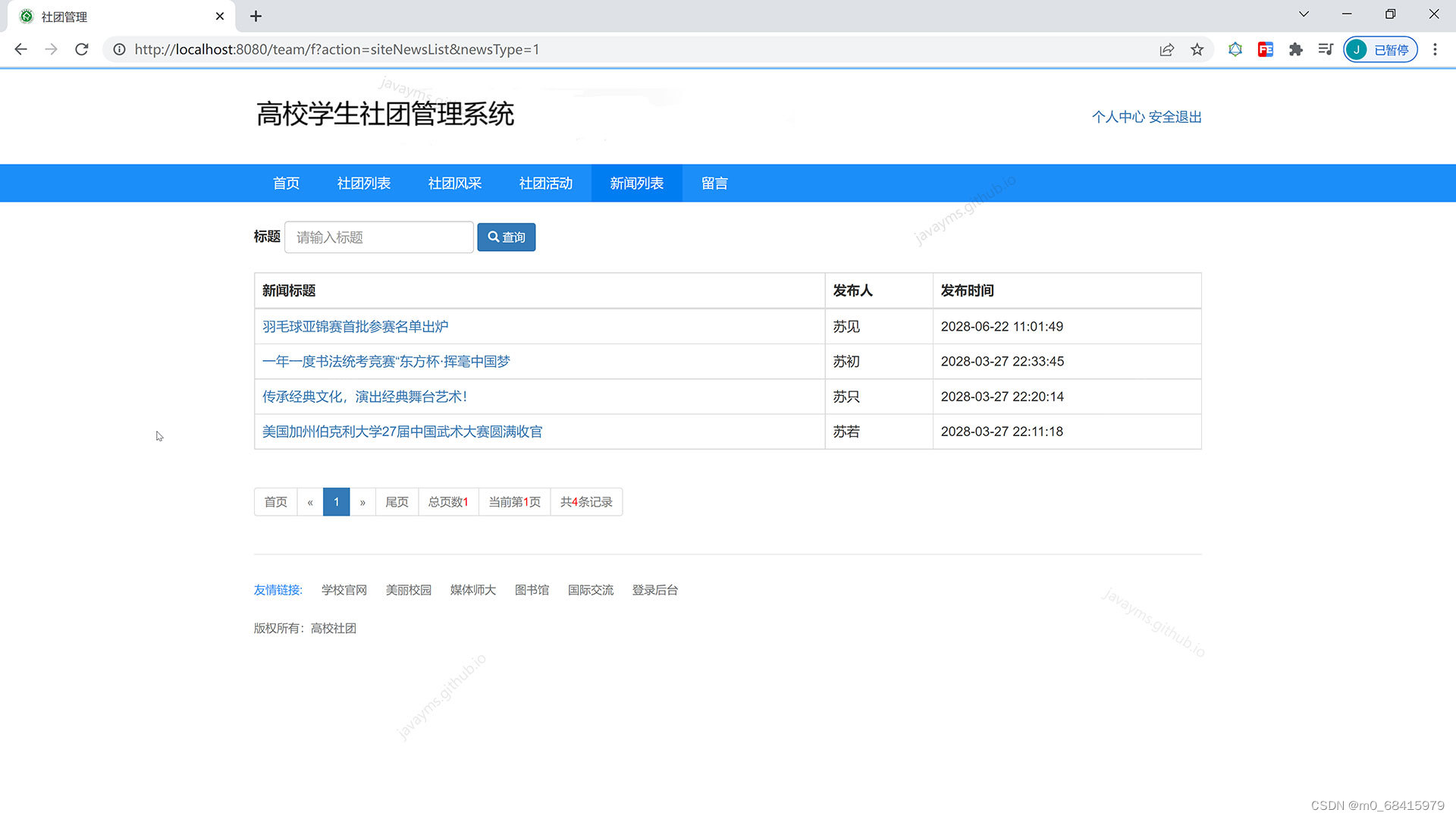Viewport: 1456px width, 819px height.
Task: Open the 留言 navigation item
Action: [714, 184]
